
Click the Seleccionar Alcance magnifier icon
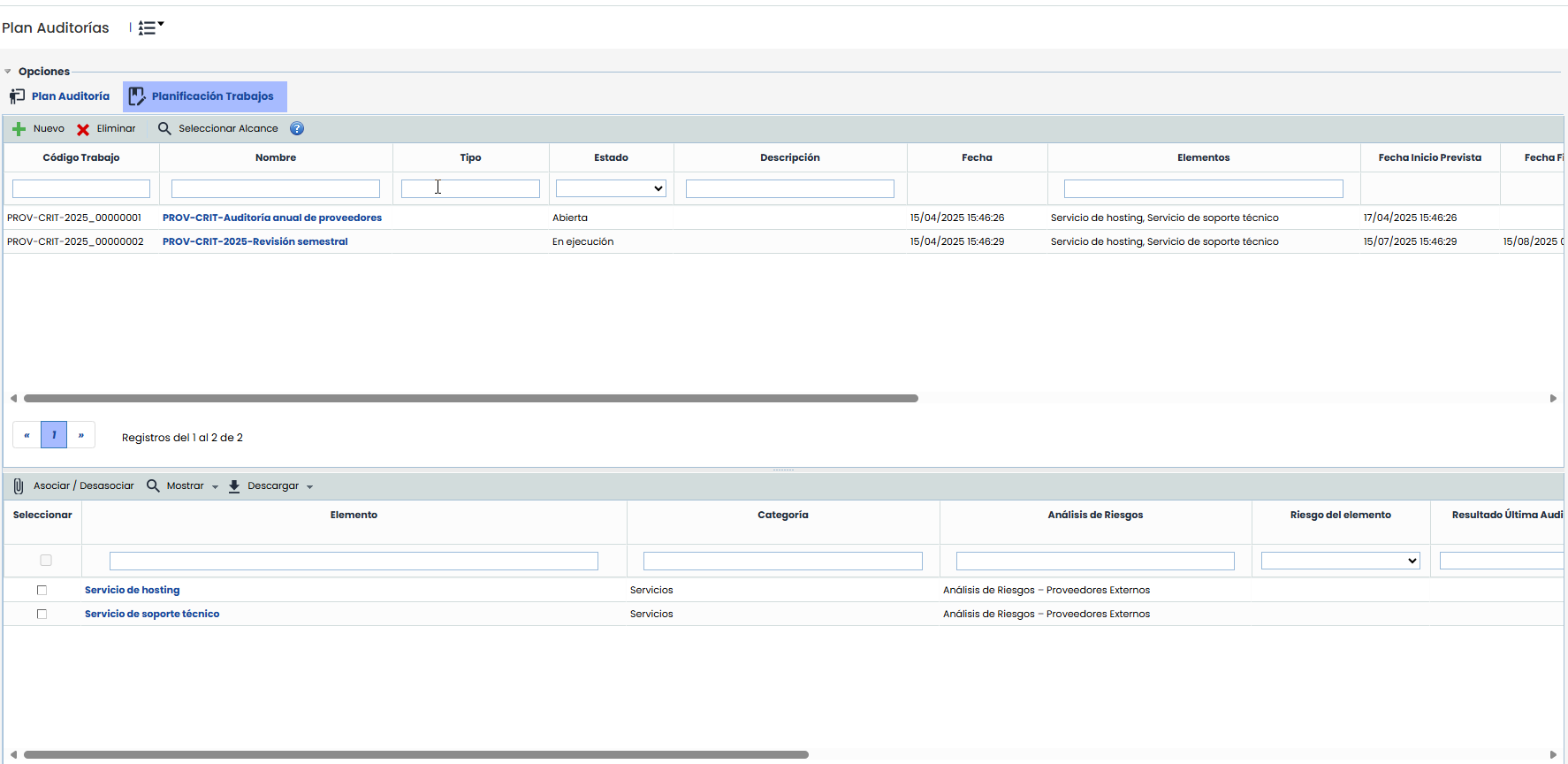pyautogui.click(x=164, y=129)
